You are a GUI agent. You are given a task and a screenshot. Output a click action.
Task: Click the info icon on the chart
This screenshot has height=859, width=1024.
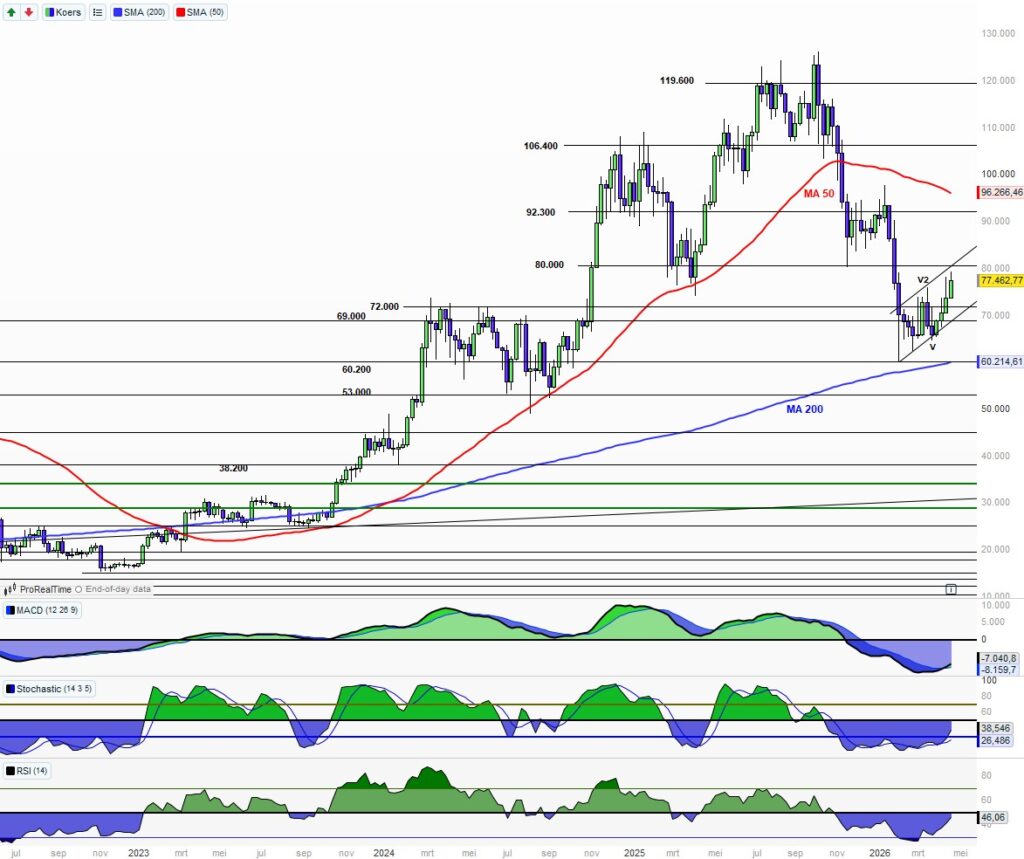click(950, 590)
